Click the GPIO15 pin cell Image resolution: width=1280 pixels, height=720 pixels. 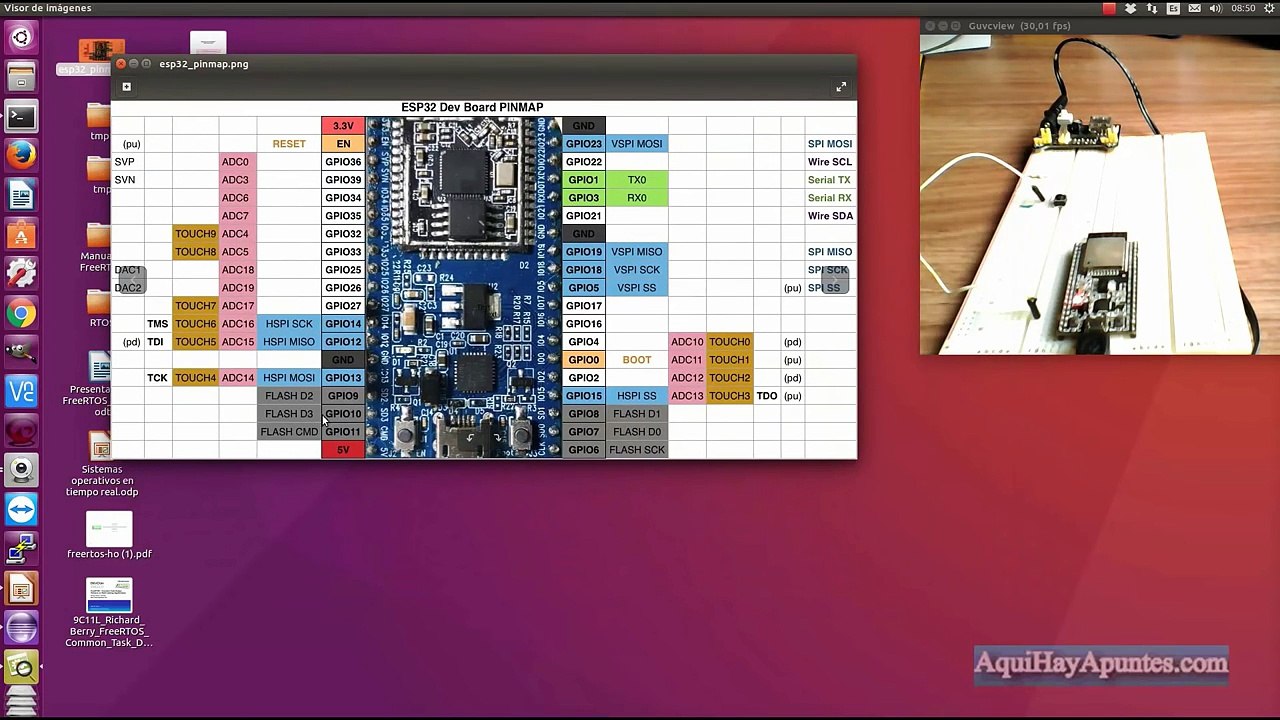coord(584,396)
